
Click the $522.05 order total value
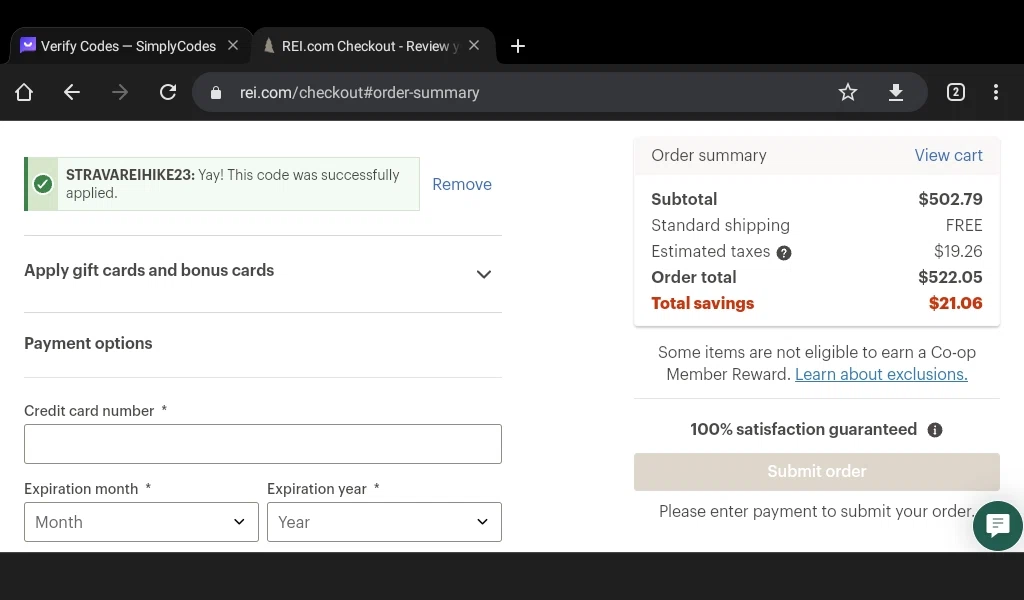(950, 277)
